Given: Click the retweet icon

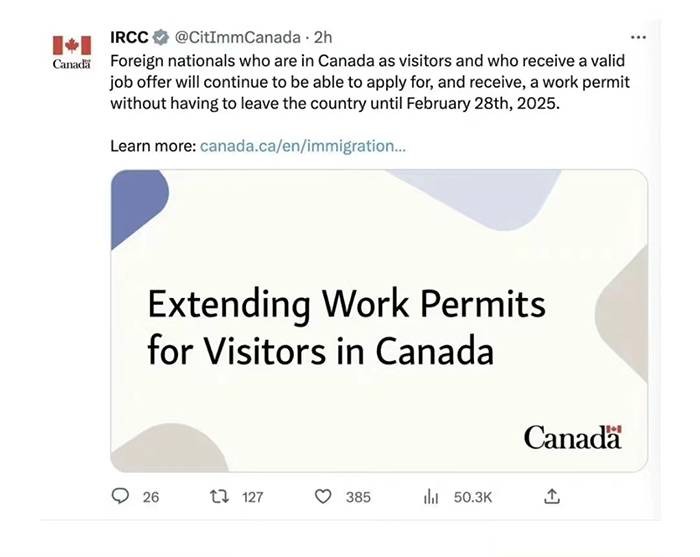Looking at the screenshot, I should pyautogui.click(x=219, y=496).
